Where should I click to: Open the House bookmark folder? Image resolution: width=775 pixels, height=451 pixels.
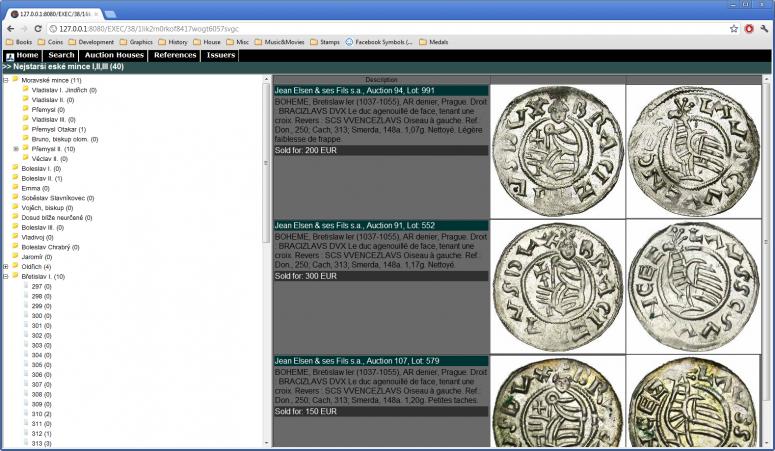coord(207,42)
